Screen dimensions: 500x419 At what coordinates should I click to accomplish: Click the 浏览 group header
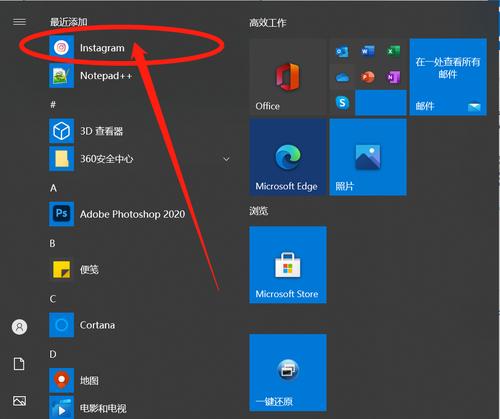[x=259, y=211]
